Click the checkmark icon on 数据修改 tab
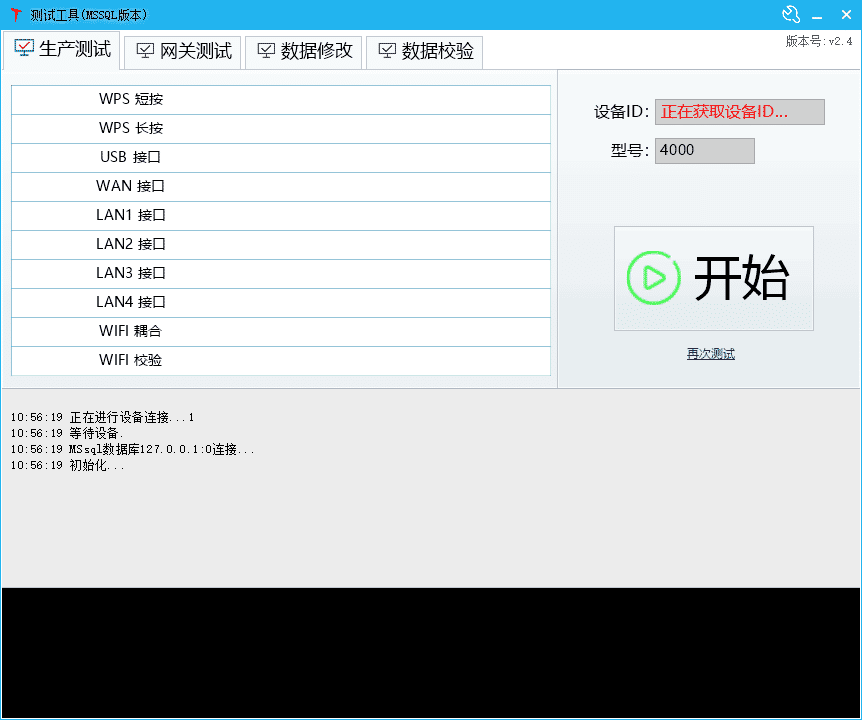This screenshot has height=720, width=862. coord(265,51)
